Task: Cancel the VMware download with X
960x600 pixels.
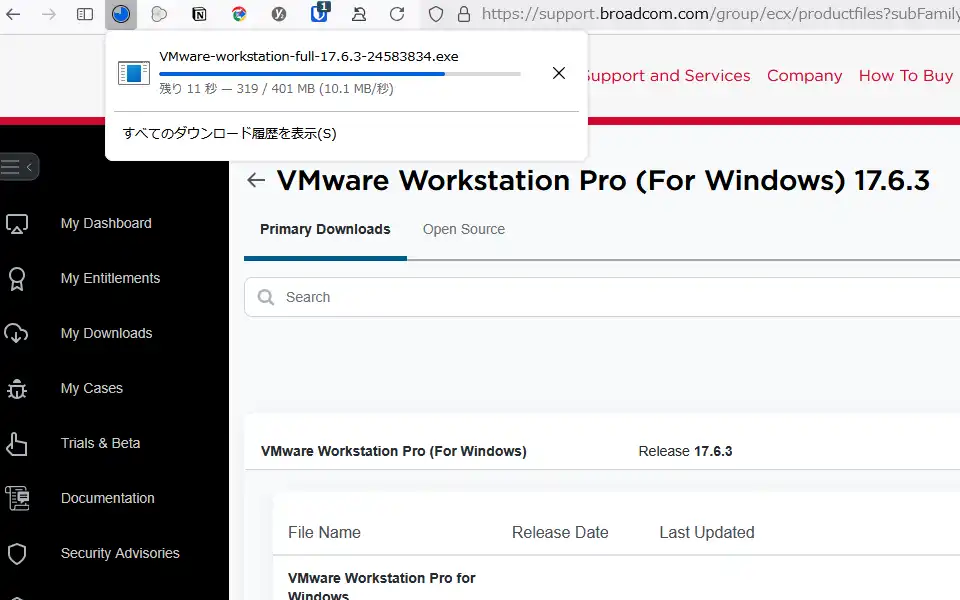Action: 558,73
